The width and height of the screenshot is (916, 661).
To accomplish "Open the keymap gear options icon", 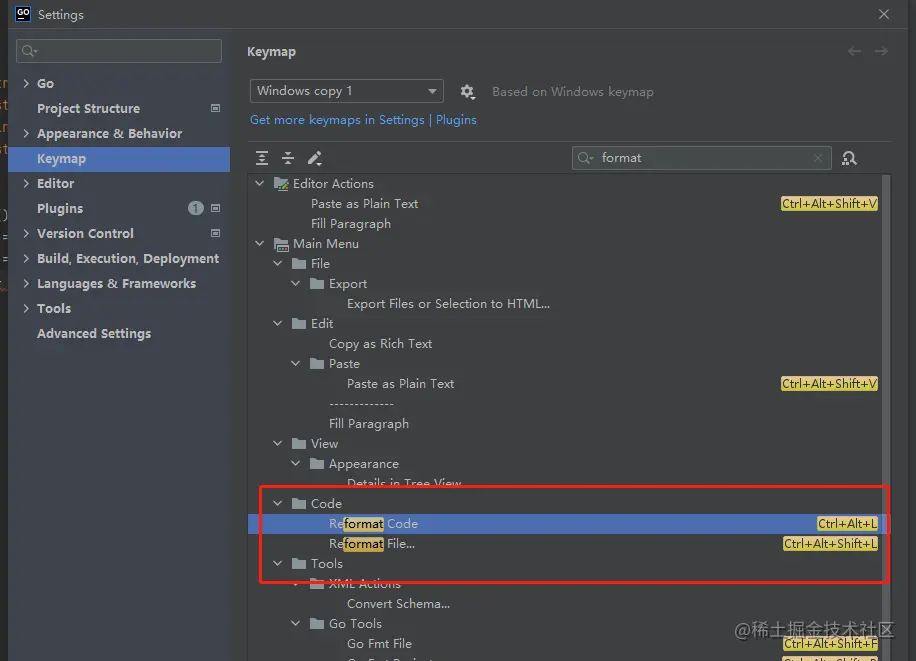I will 467,92.
